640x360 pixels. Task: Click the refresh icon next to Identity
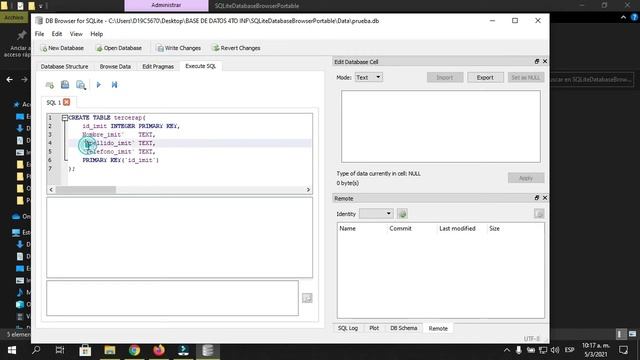click(402, 213)
